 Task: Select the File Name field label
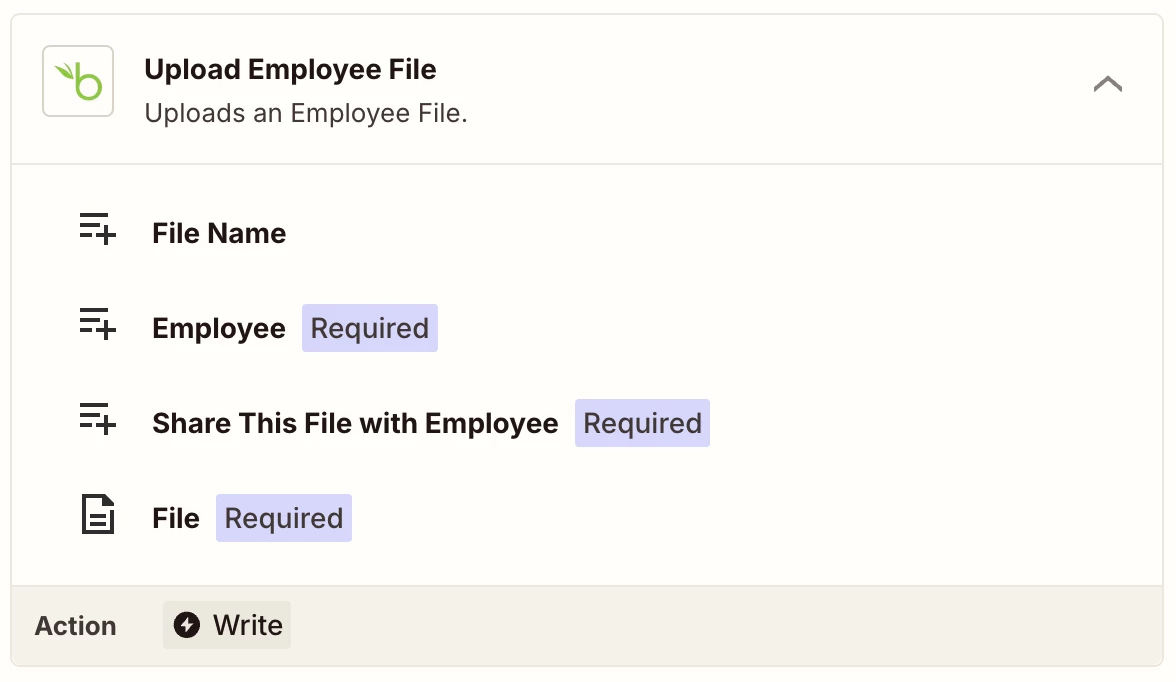(x=219, y=233)
